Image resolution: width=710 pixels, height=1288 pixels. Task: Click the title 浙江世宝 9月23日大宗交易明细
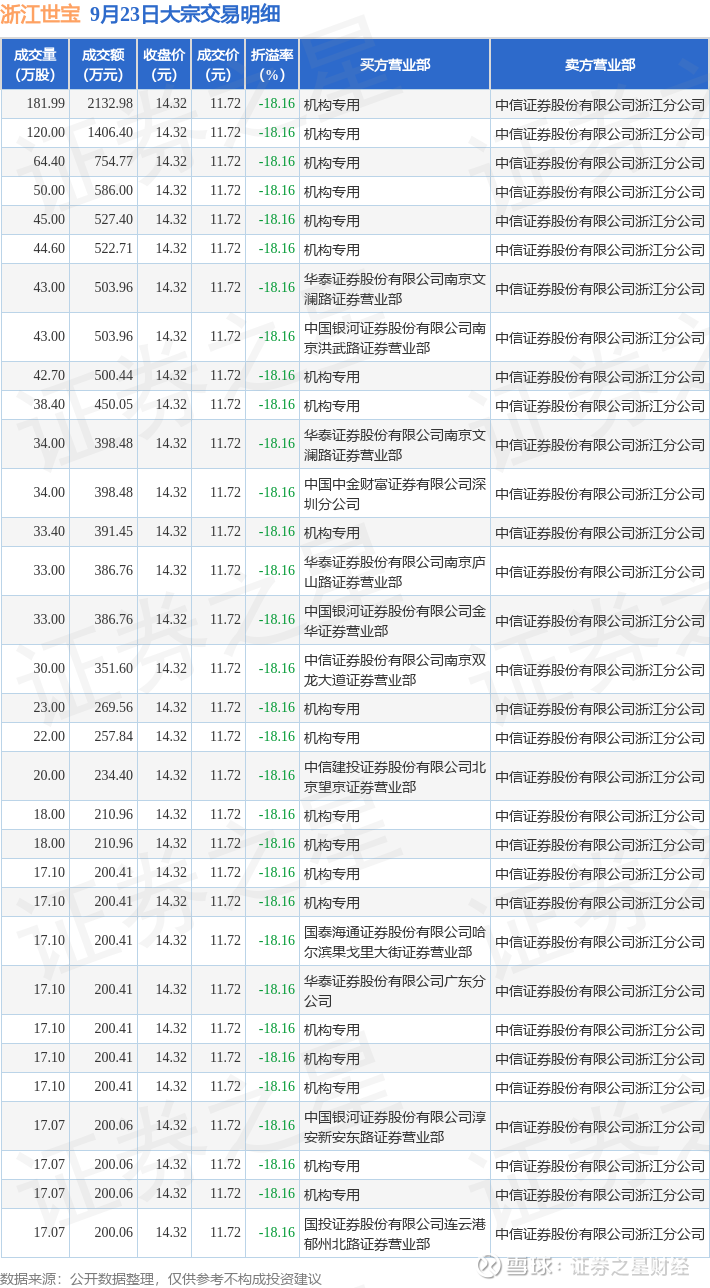click(140, 14)
